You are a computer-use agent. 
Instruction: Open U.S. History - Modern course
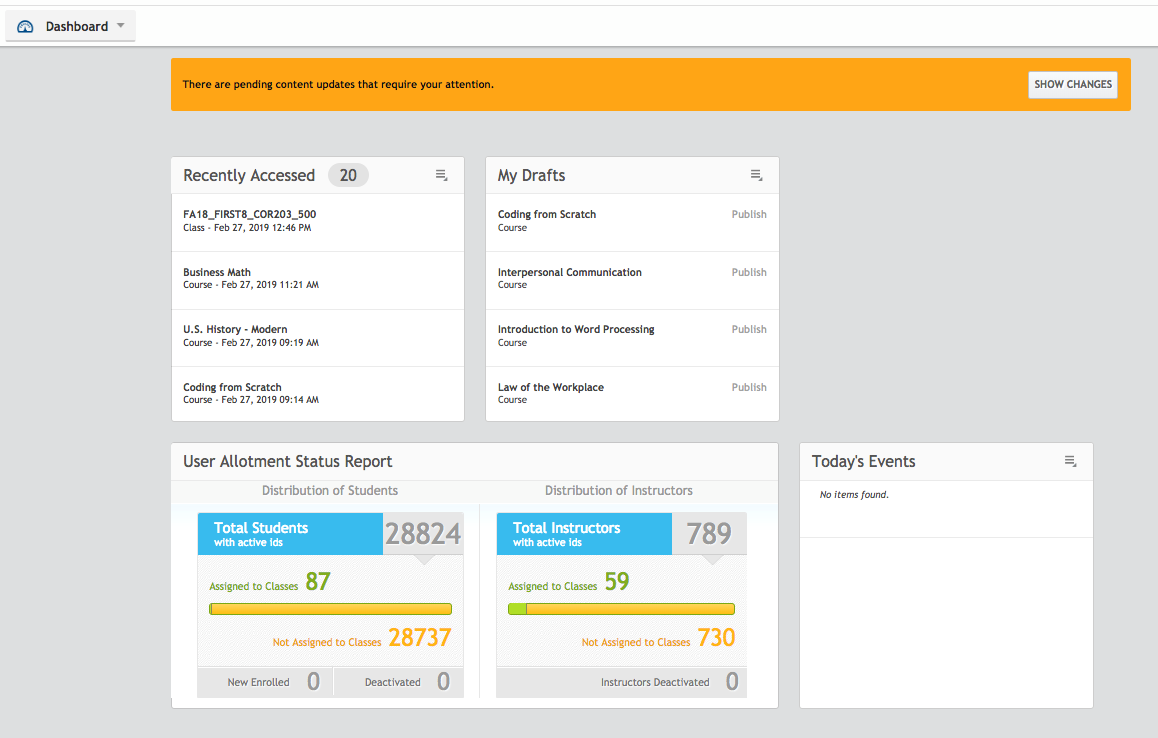click(235, 330)
